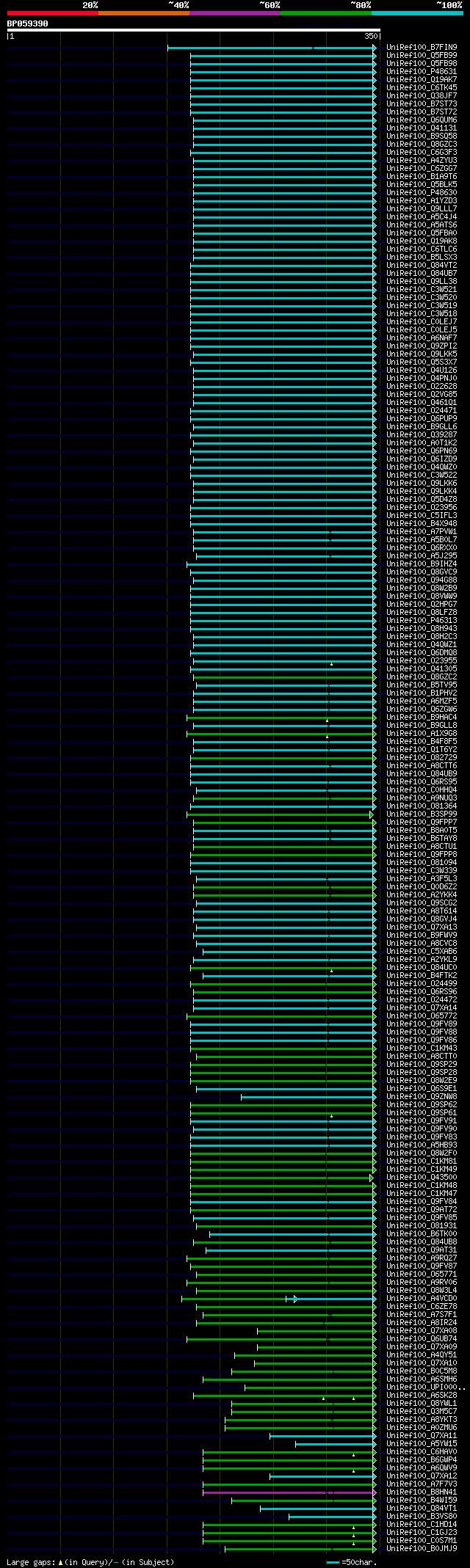Screen dimensions: 470x1568
Task: Click the UniRef100_B5LSX3 label
Action: click(422, 258)
